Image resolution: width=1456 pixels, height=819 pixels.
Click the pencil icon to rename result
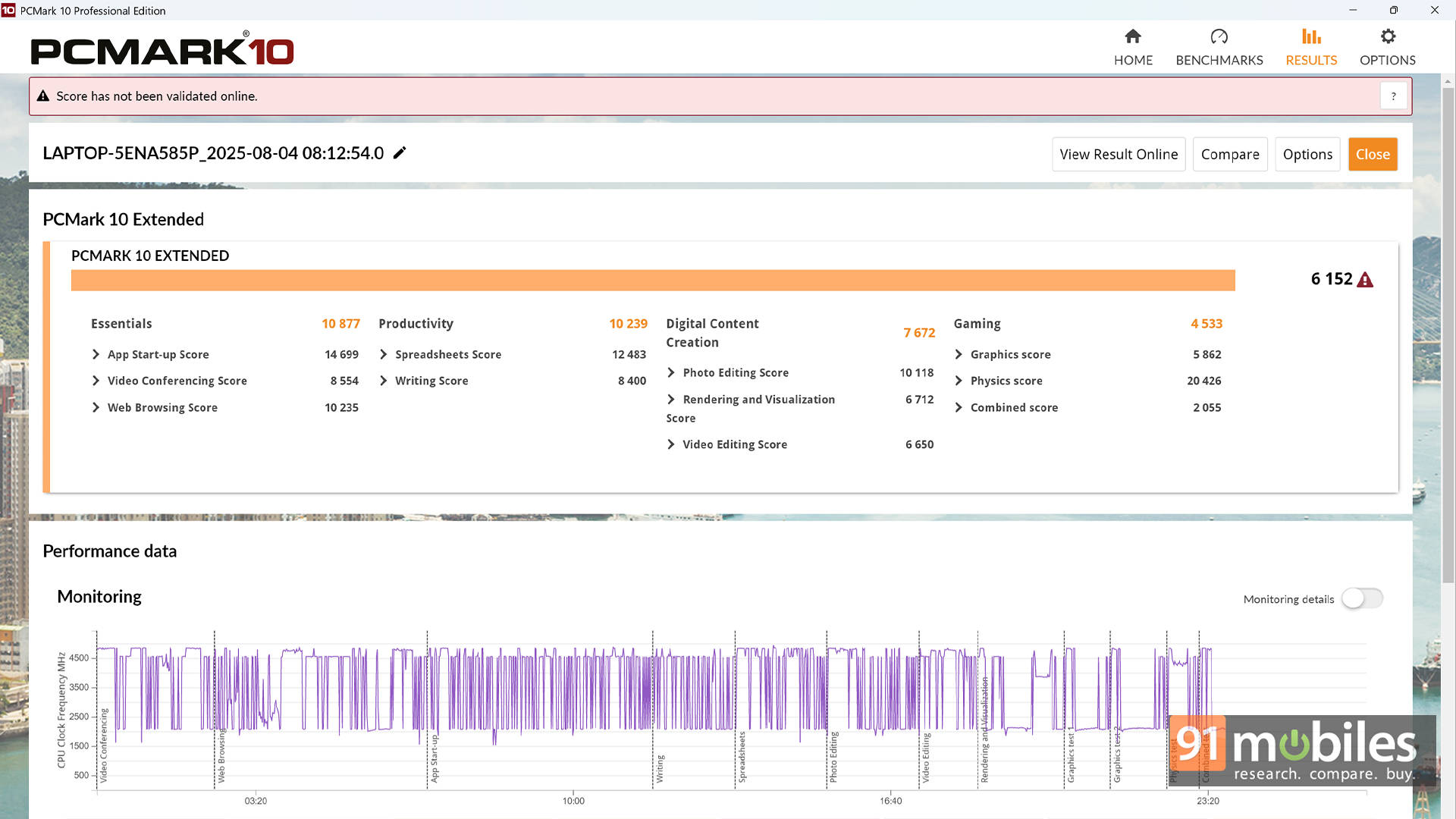click(400, 153)
